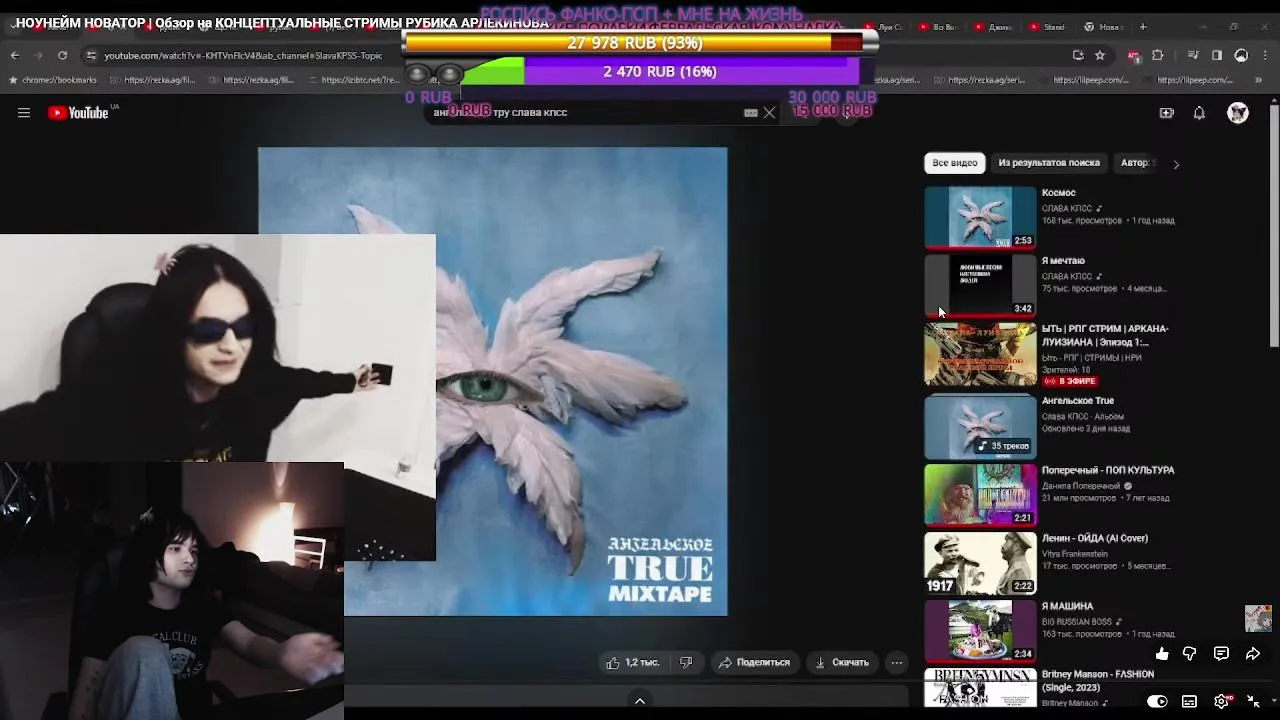Go to YouTube home via the logo
This screenshot has width=1280, height=720.
(79, 113)
